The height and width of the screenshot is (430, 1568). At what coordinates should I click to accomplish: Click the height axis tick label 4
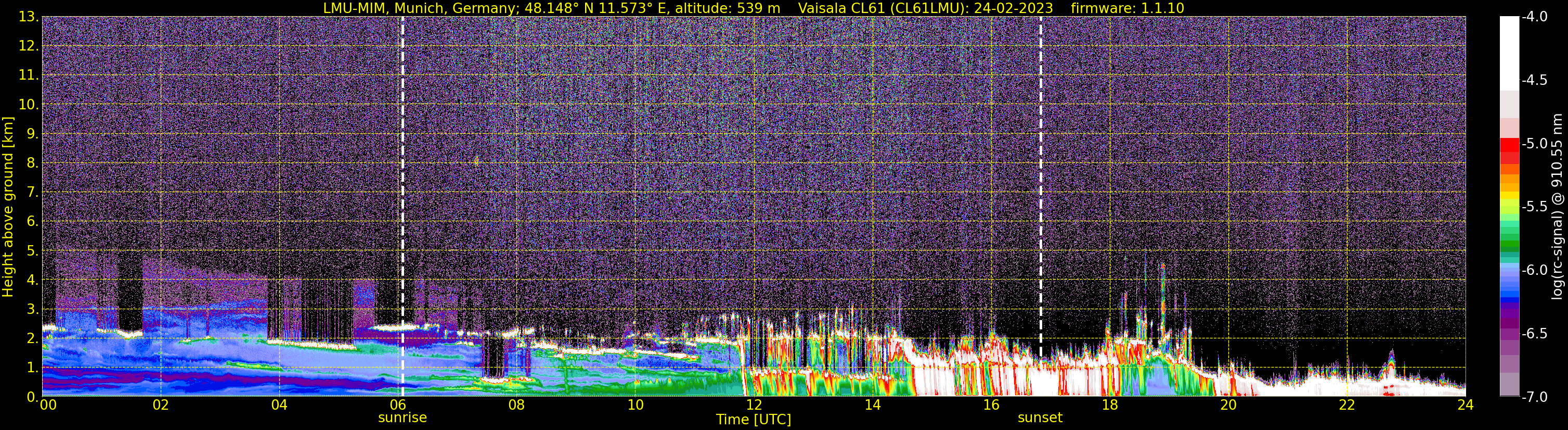point(32,280)
